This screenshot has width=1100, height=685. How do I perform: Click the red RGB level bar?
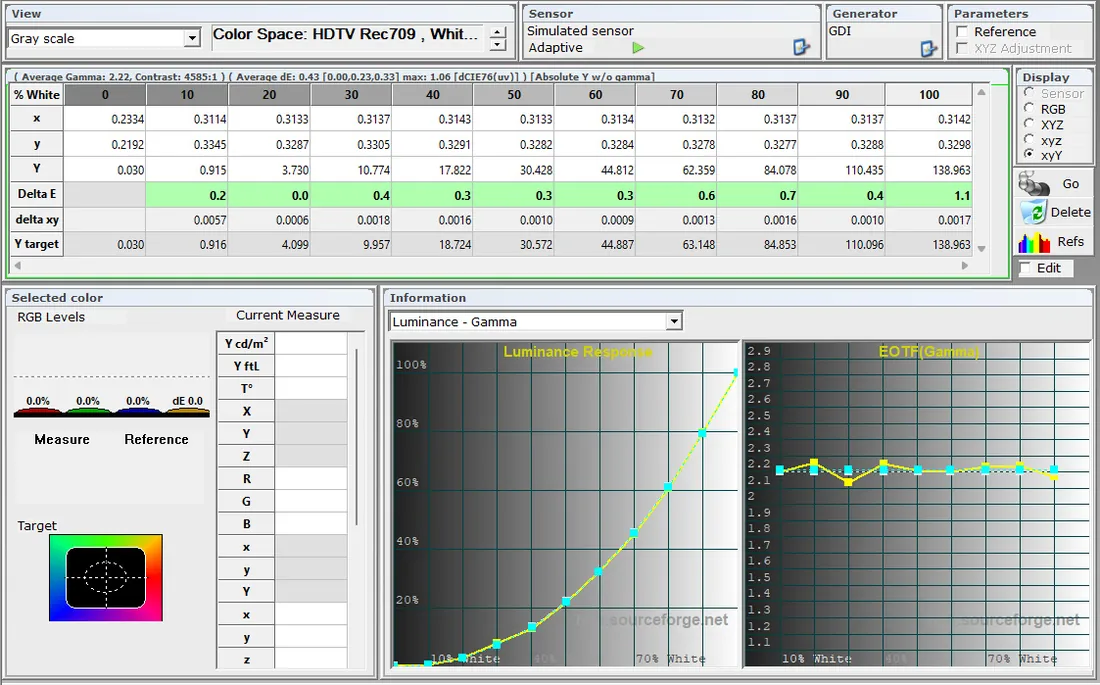coord(38,413)
